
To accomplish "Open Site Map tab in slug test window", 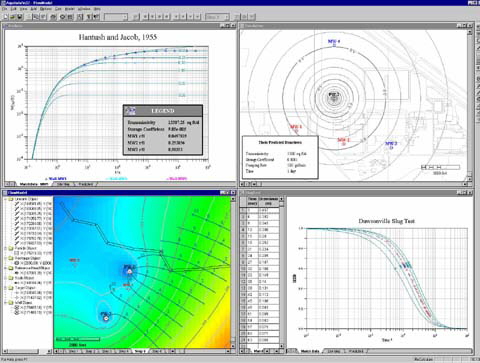I will pyautogui.click(x=334, y=351).
